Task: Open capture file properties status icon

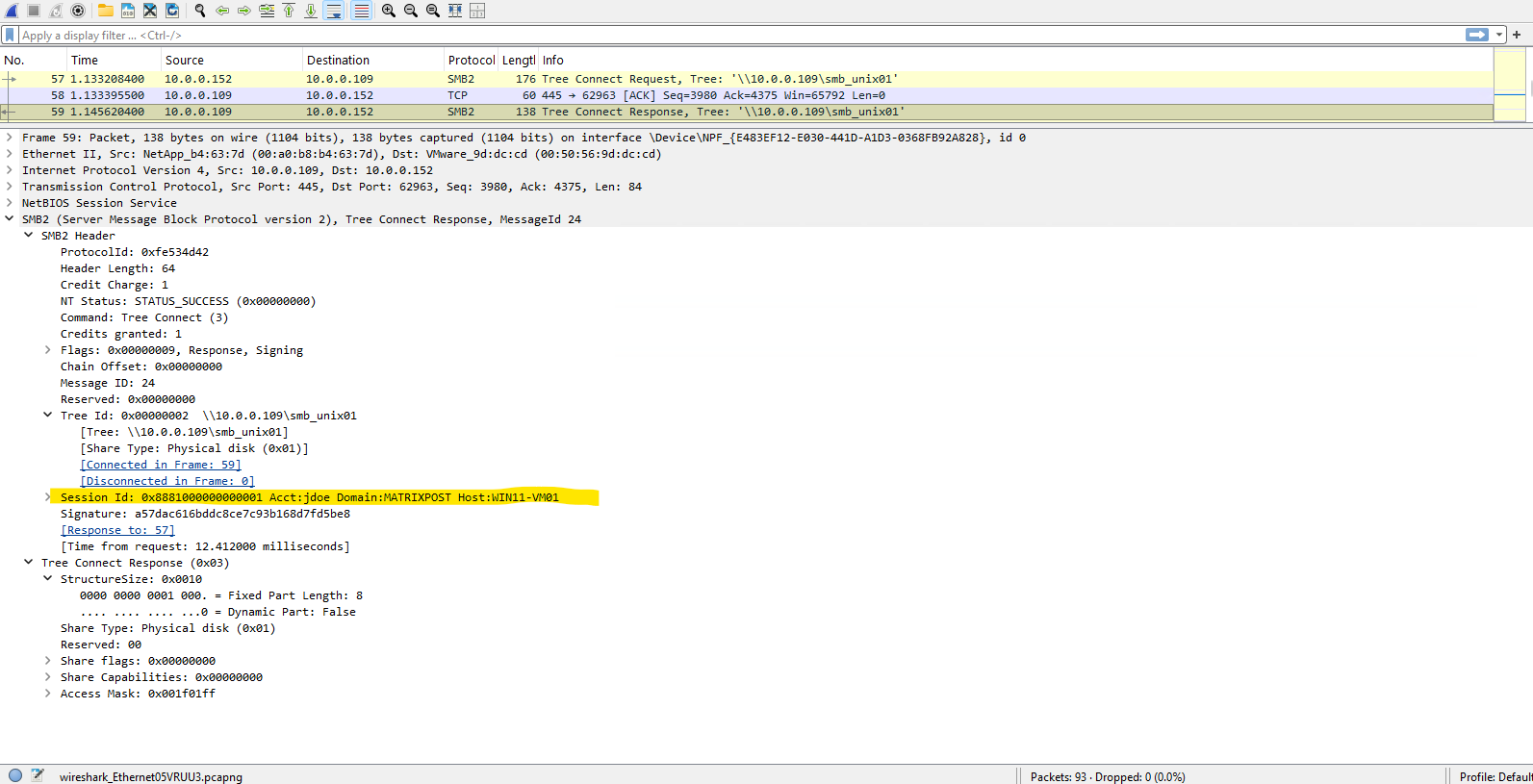Action: (38, 775)
